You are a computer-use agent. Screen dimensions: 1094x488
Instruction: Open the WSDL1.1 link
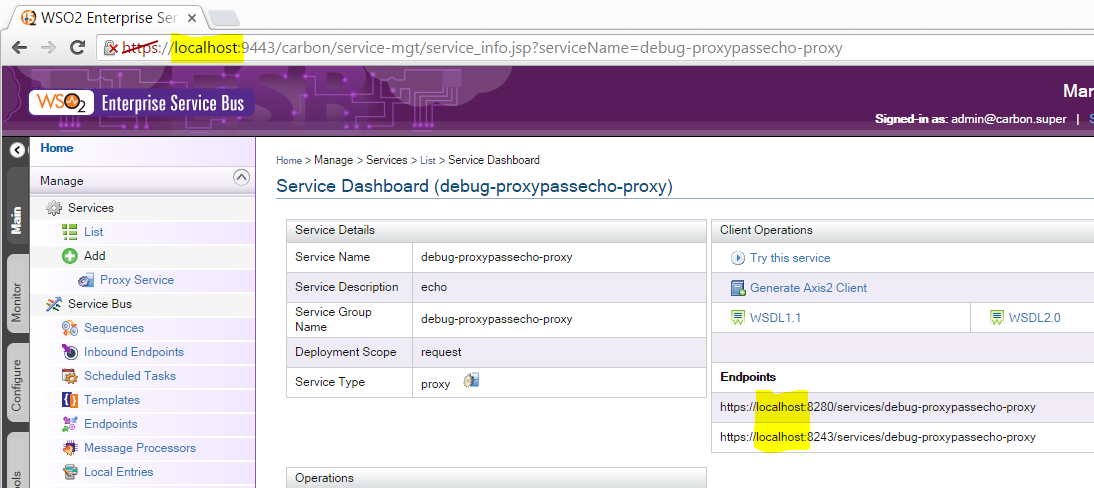775,318
